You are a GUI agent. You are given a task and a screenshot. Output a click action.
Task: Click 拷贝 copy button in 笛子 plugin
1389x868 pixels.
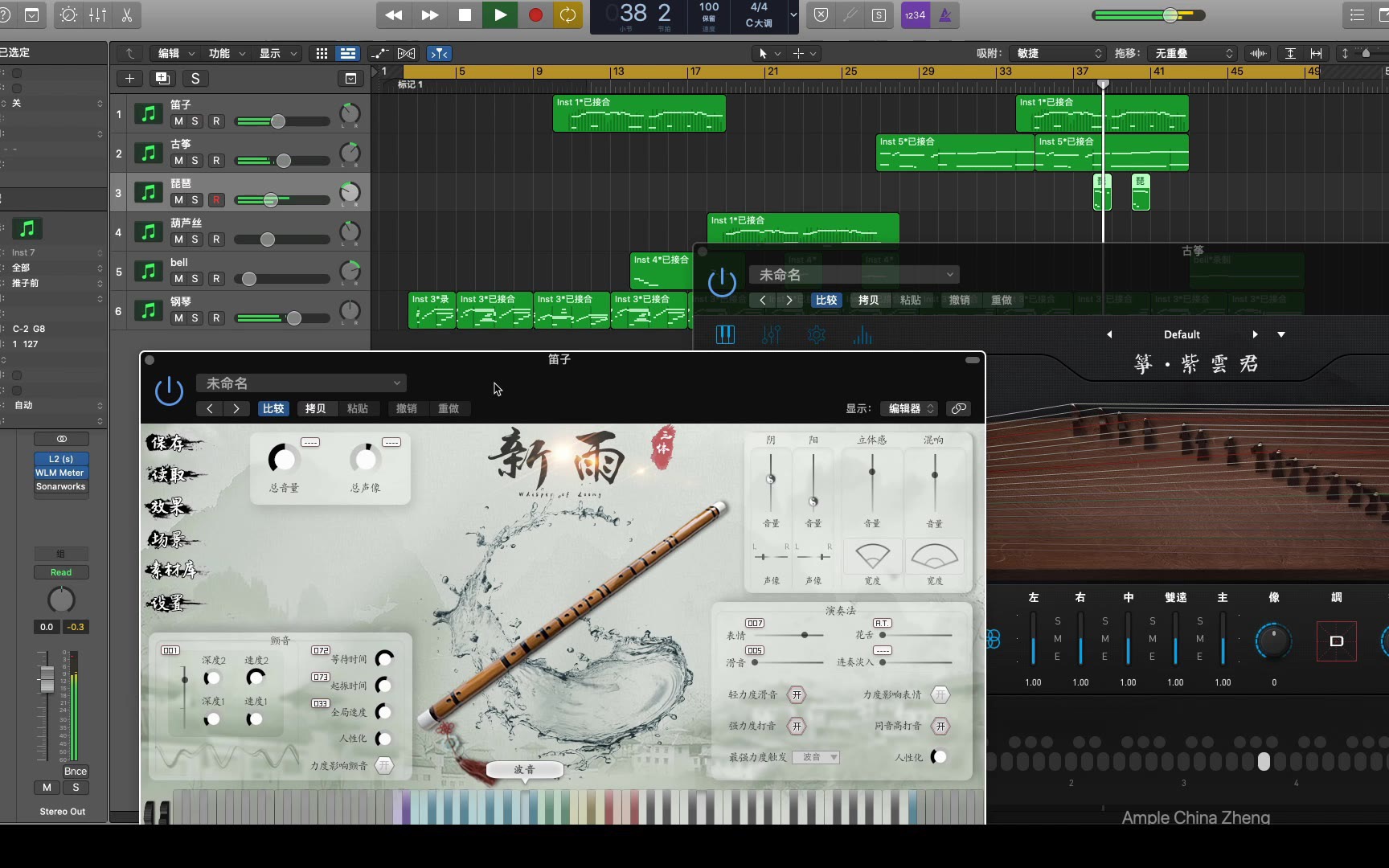pos(316,409)
